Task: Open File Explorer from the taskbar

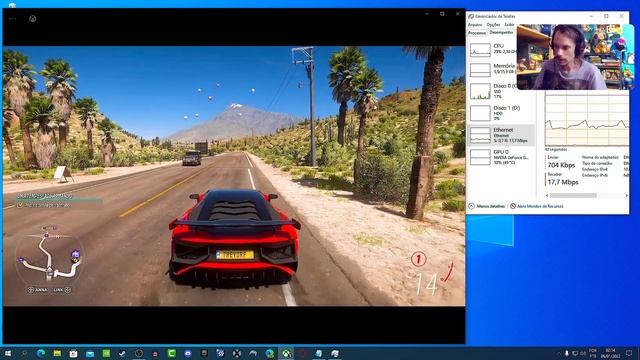Action: (57, 353)
